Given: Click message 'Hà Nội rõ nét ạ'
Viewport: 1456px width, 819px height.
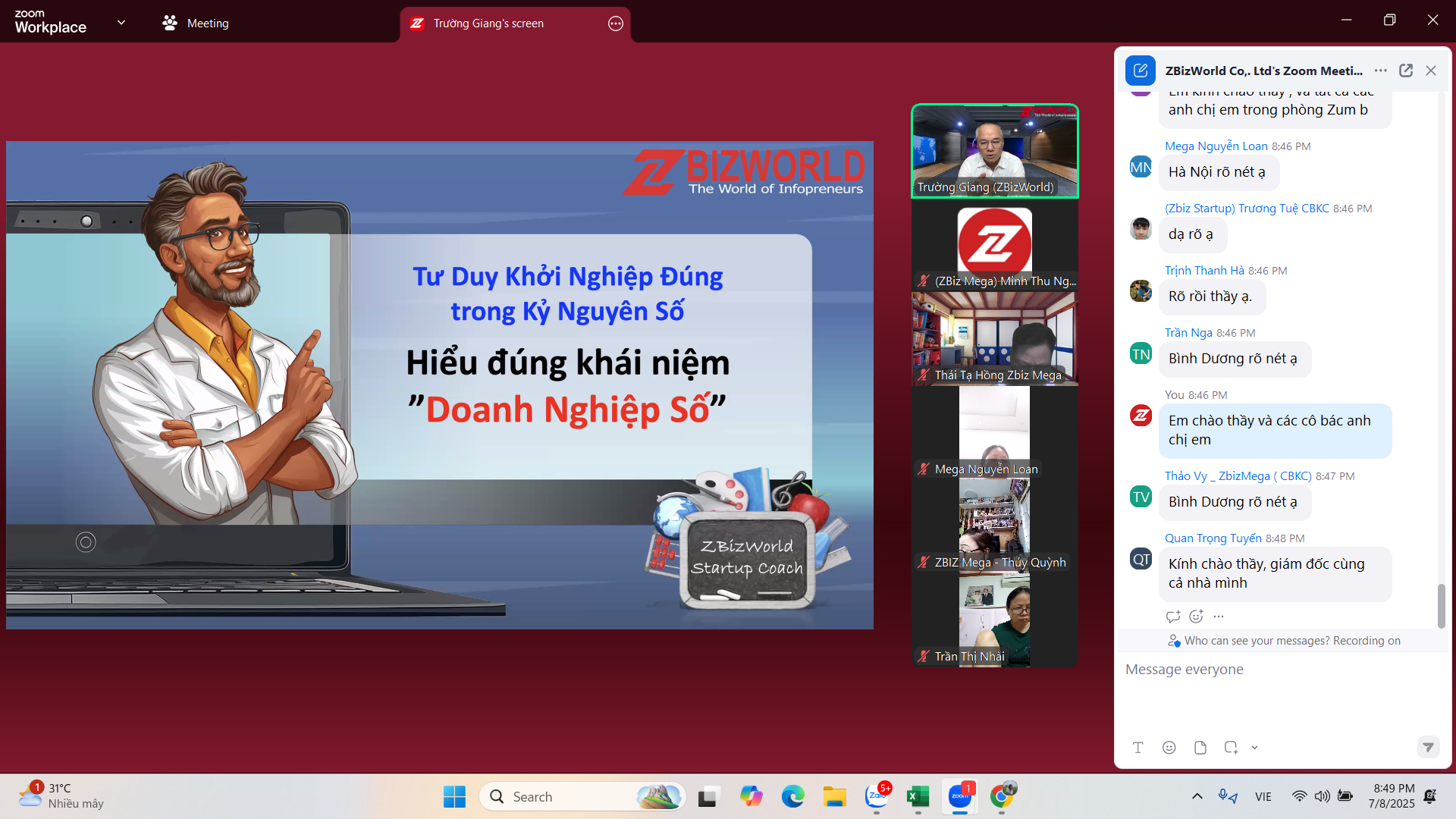Looking at the screenshot, I should pyautogui.click(x=1218, y=172).
